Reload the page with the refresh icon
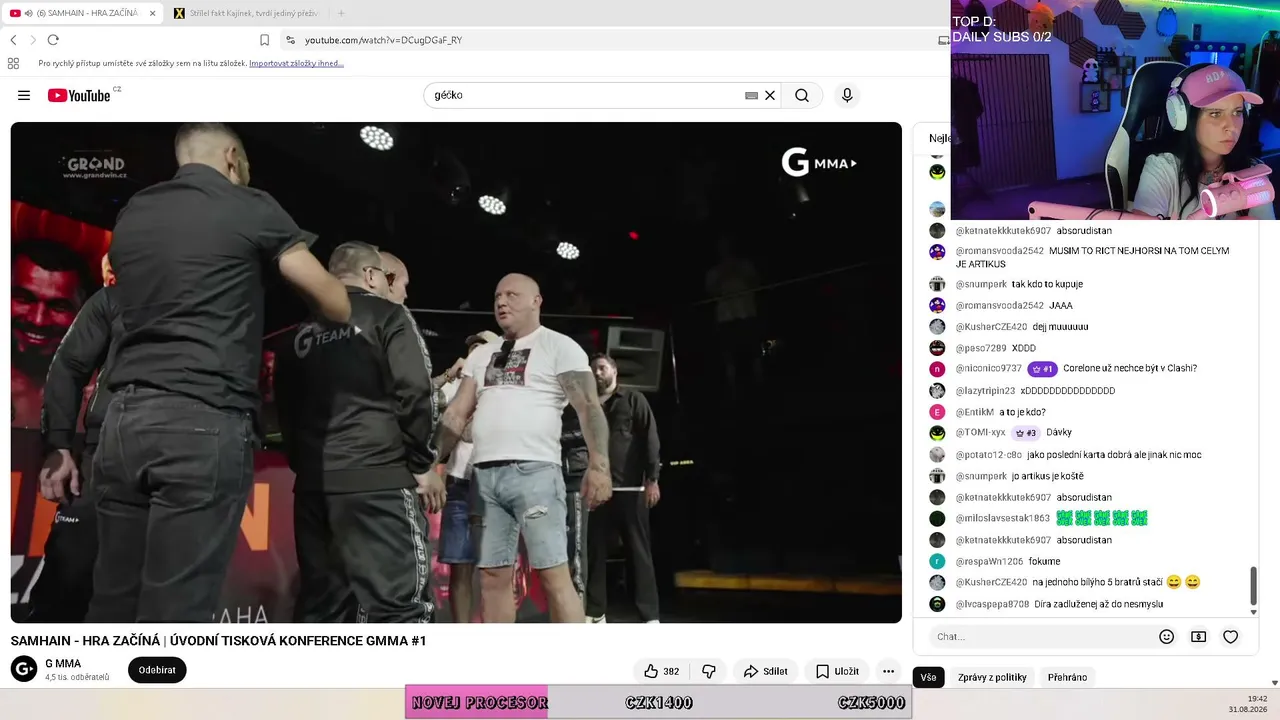 click(53, 40)
